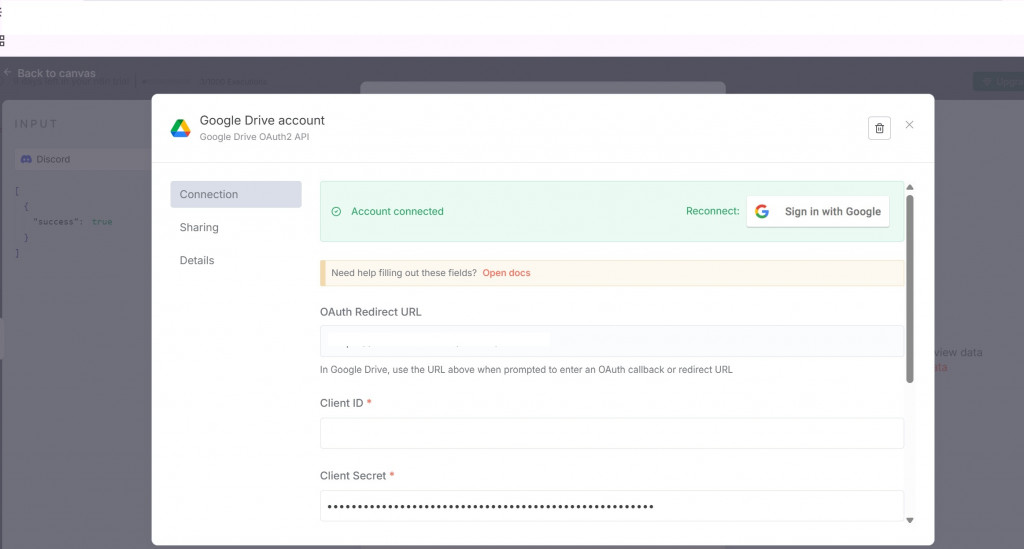
Task: Click the 'Client ID' label
Action: (x=342, y=403)
